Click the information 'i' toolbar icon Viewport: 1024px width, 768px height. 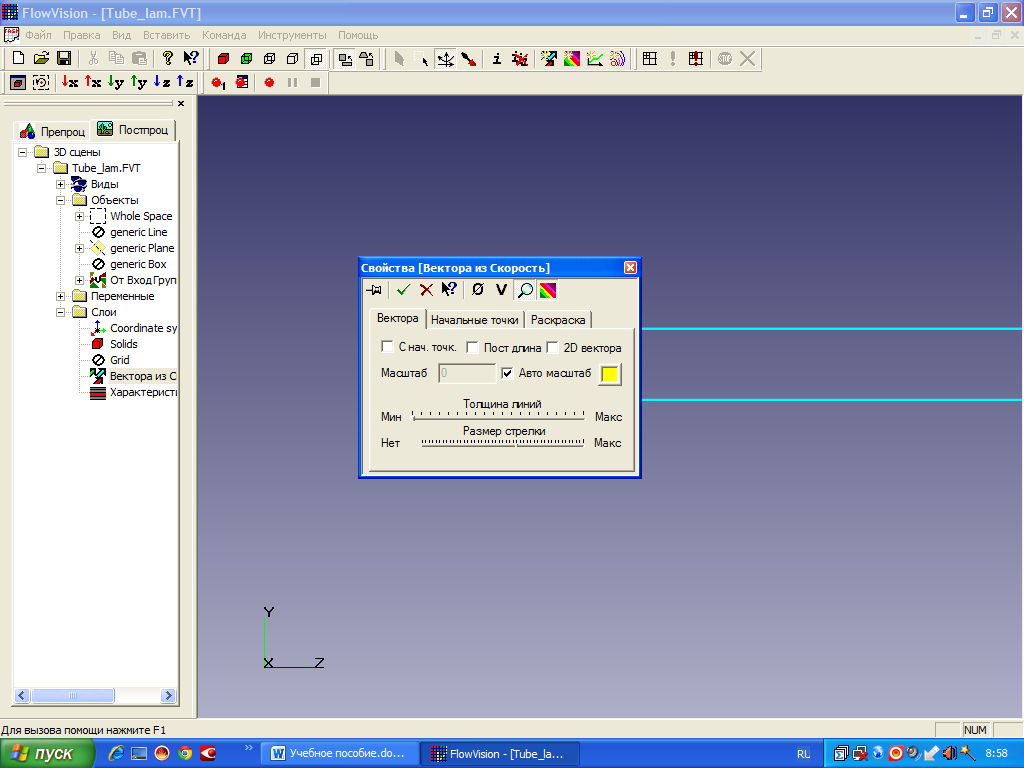coord(496,59)
